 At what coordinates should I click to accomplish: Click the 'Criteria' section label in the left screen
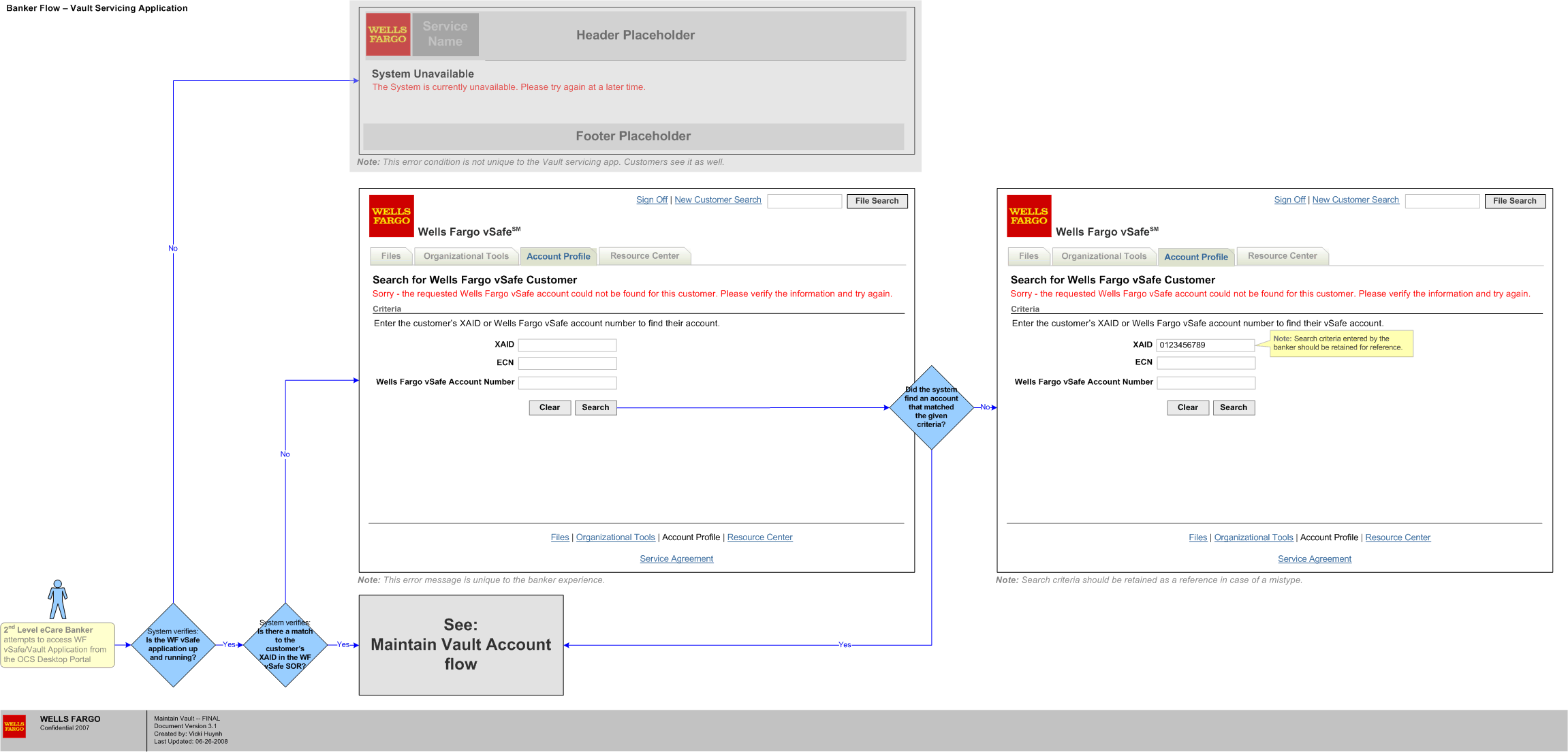coord(387,309)
